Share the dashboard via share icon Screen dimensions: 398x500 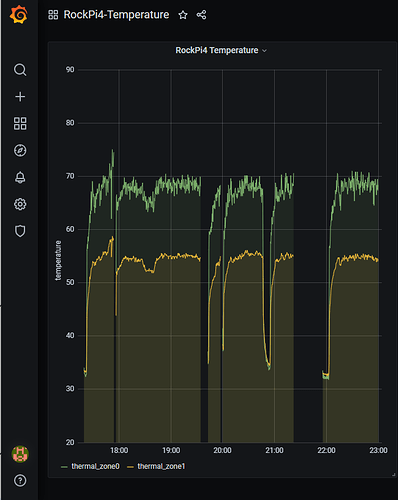point(201,15)
